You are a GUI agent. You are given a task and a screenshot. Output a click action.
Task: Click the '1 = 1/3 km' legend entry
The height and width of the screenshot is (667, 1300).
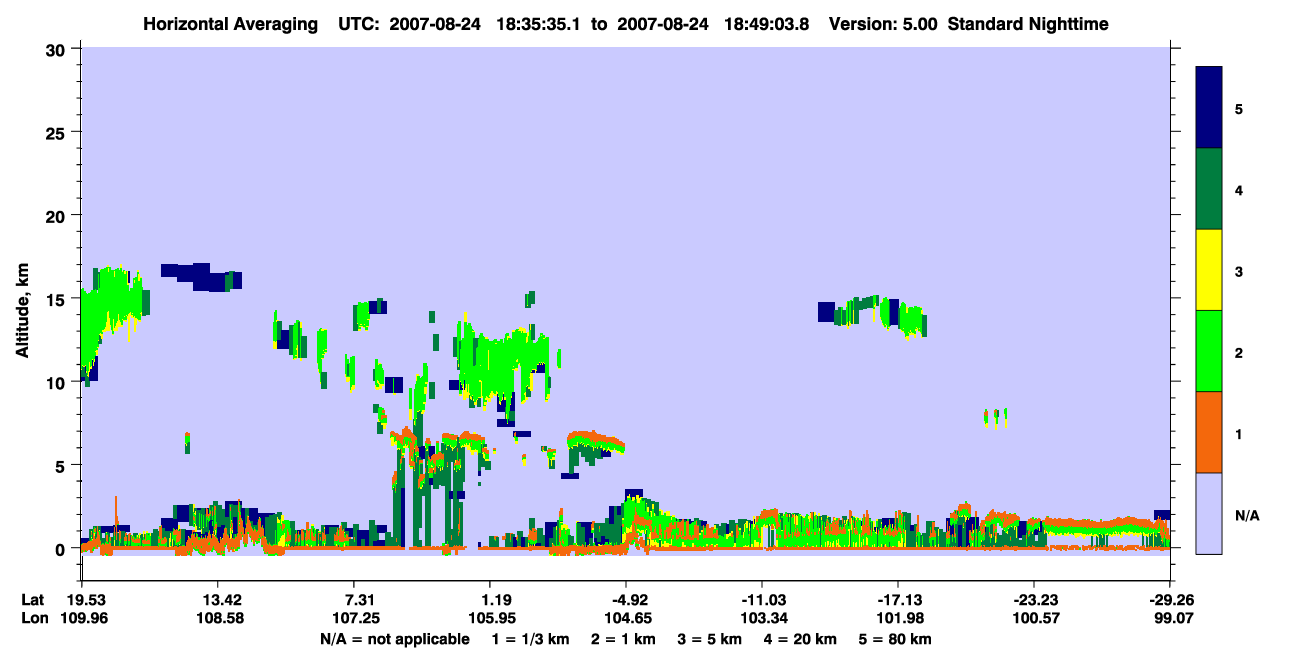[x=530, y=639]
